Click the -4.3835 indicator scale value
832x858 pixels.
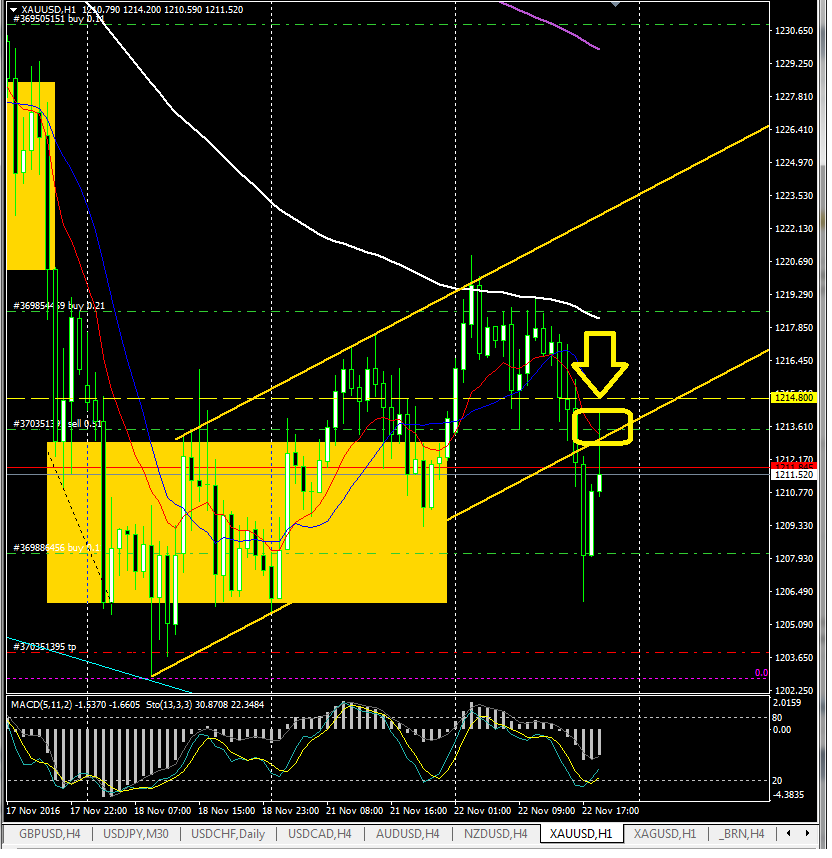pos(789,795)
